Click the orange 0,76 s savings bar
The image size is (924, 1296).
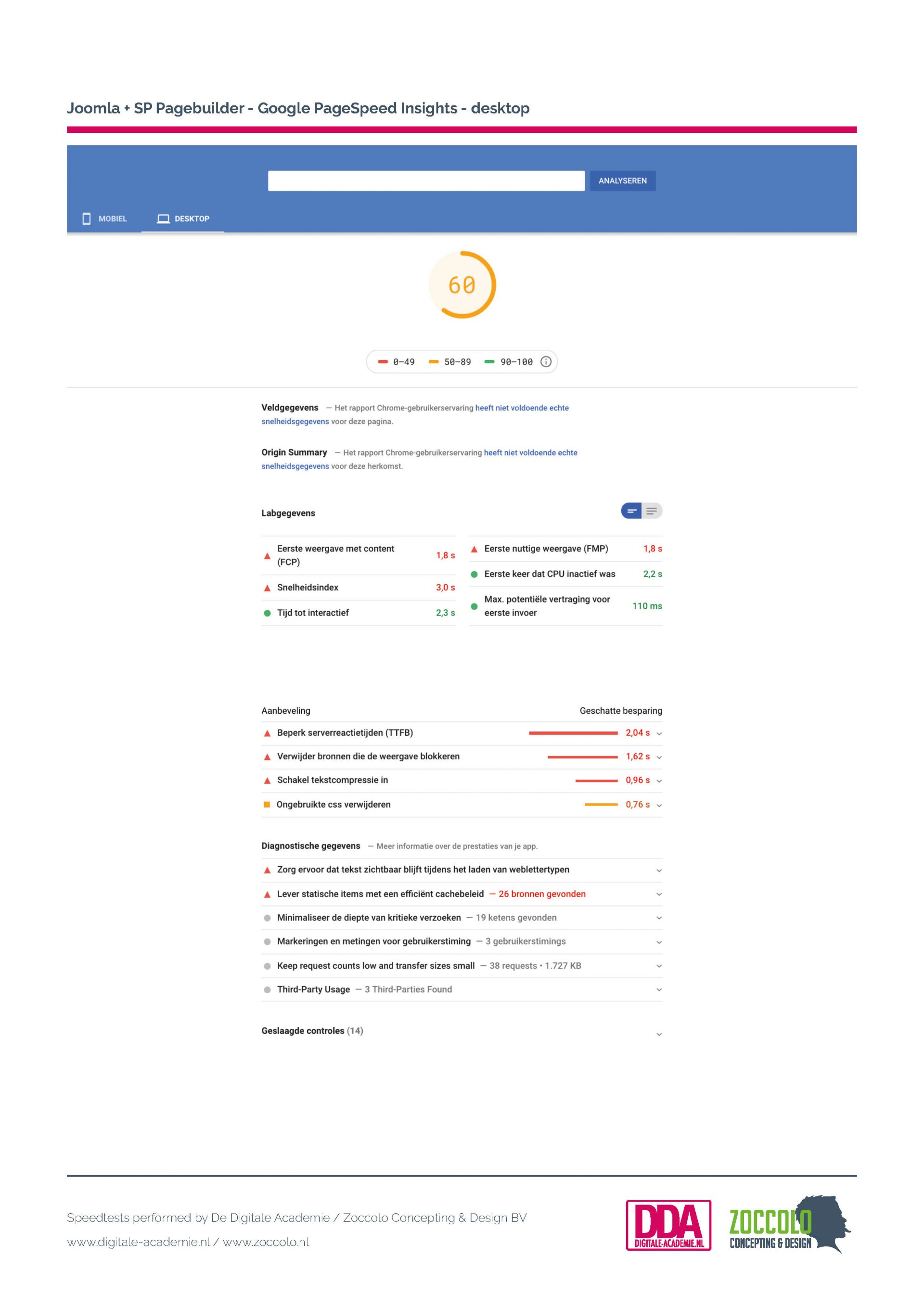tap(602, 805)
